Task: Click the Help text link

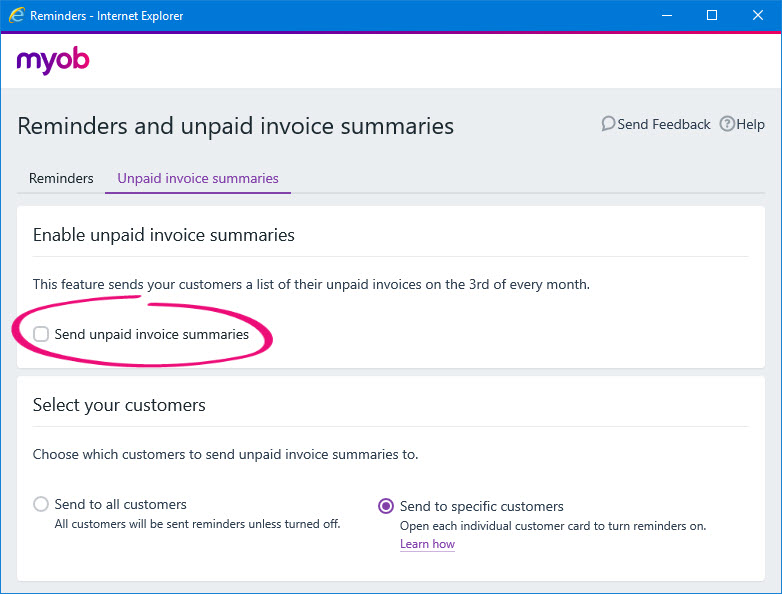Action: (x=750, y=124)
